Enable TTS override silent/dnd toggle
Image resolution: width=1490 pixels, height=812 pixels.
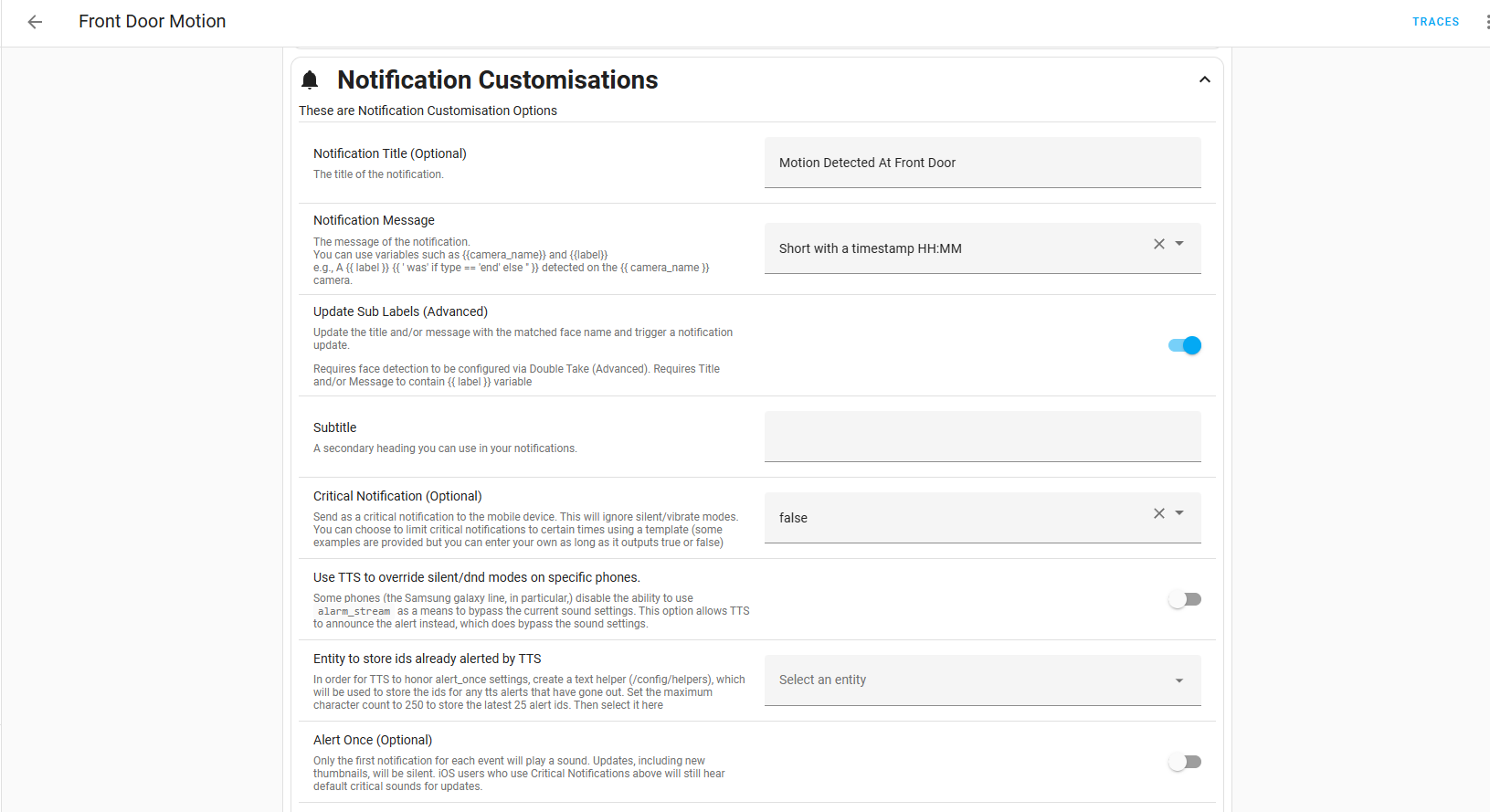pos(1185,599)
